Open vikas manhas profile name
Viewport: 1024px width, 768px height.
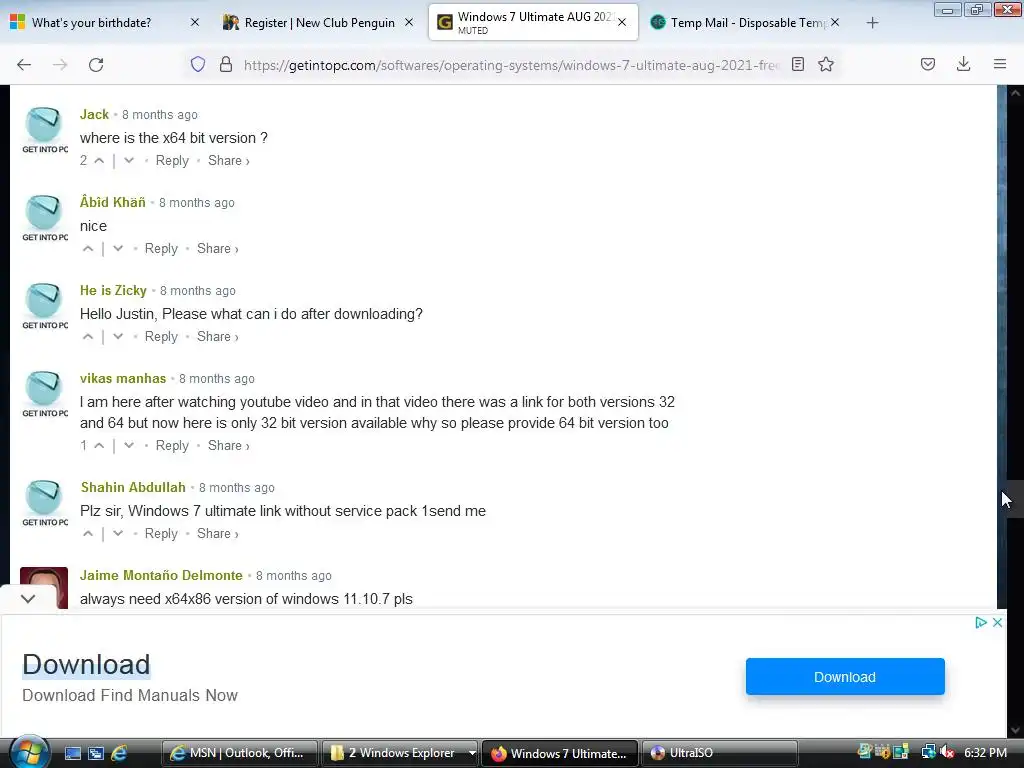pyautogui.click(x=123, y=379)
